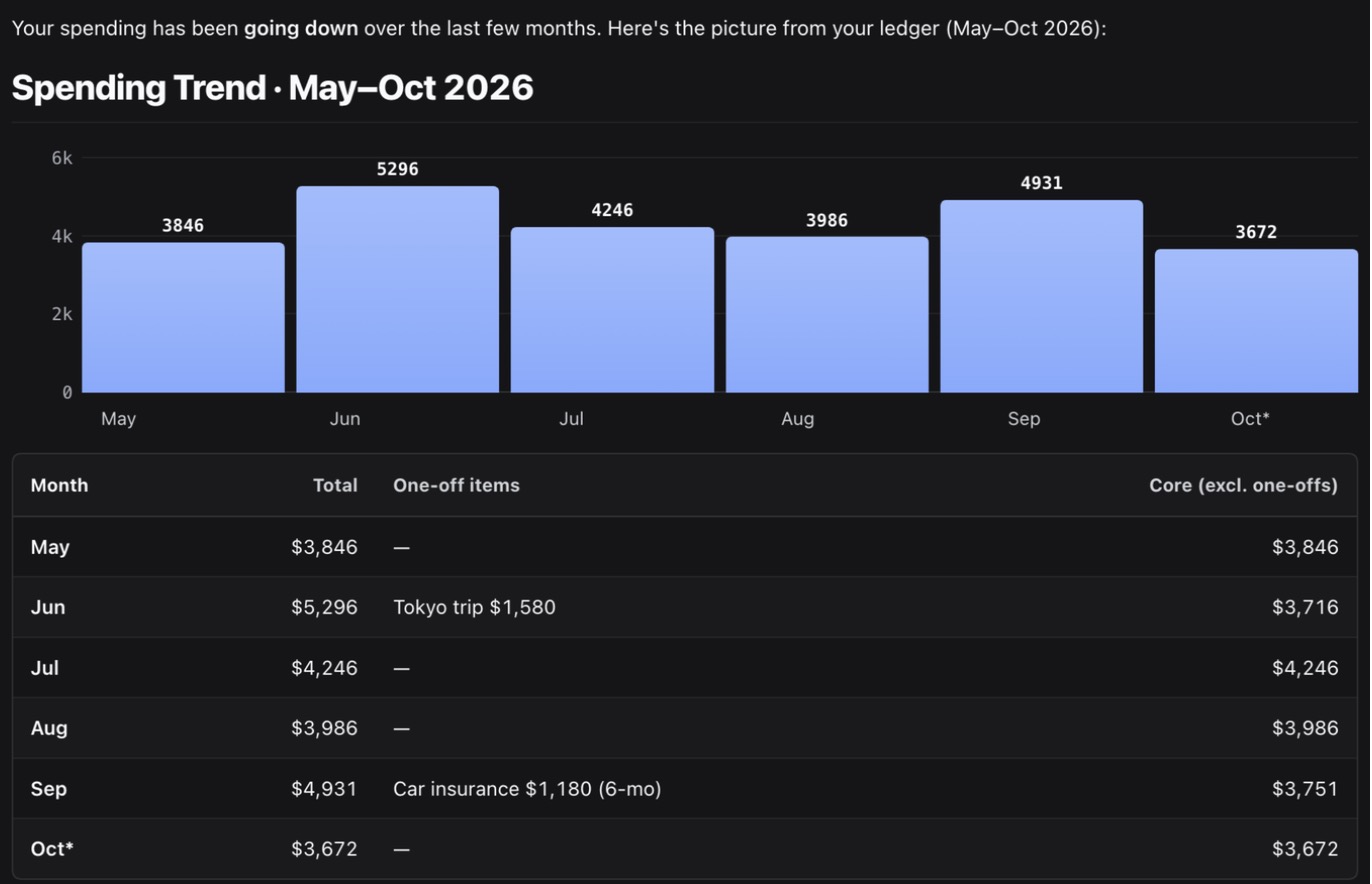Viewport: 1372px width, 884px height.
Task: Click the $4,931 total in the Sep row
Action: click(x=324, y=789)
